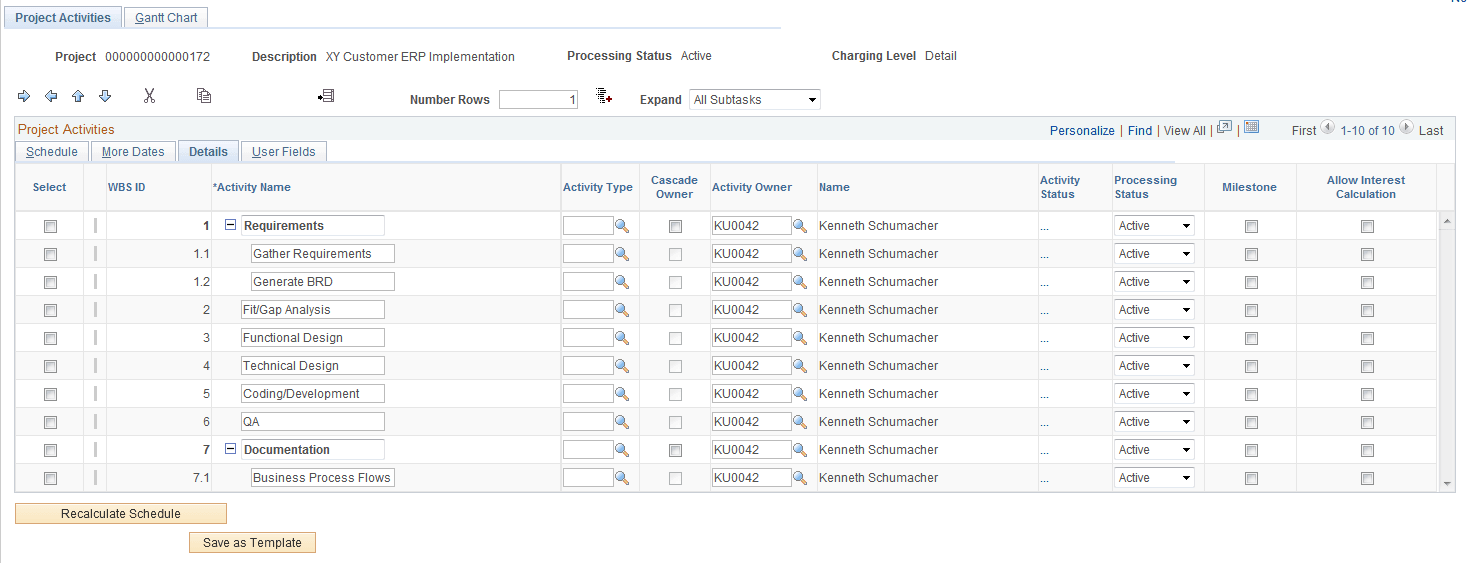Image resolution: width=1467 pixels, height=563 pixels.
Task: Select the Fit/Gap Analysis row checkbox
Action: coord(50,311)
